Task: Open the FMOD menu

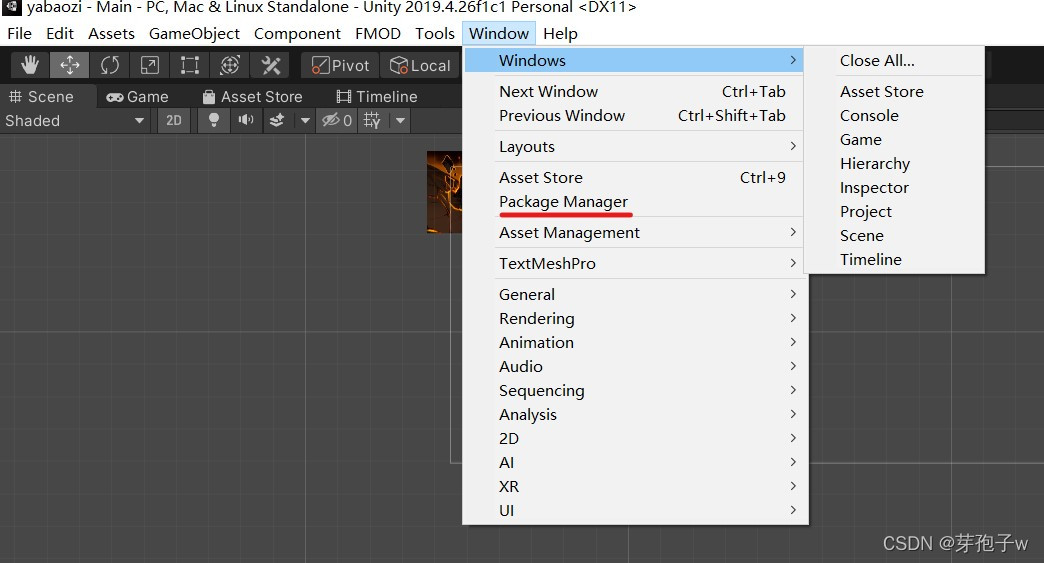Action: (x=378, y=33)
